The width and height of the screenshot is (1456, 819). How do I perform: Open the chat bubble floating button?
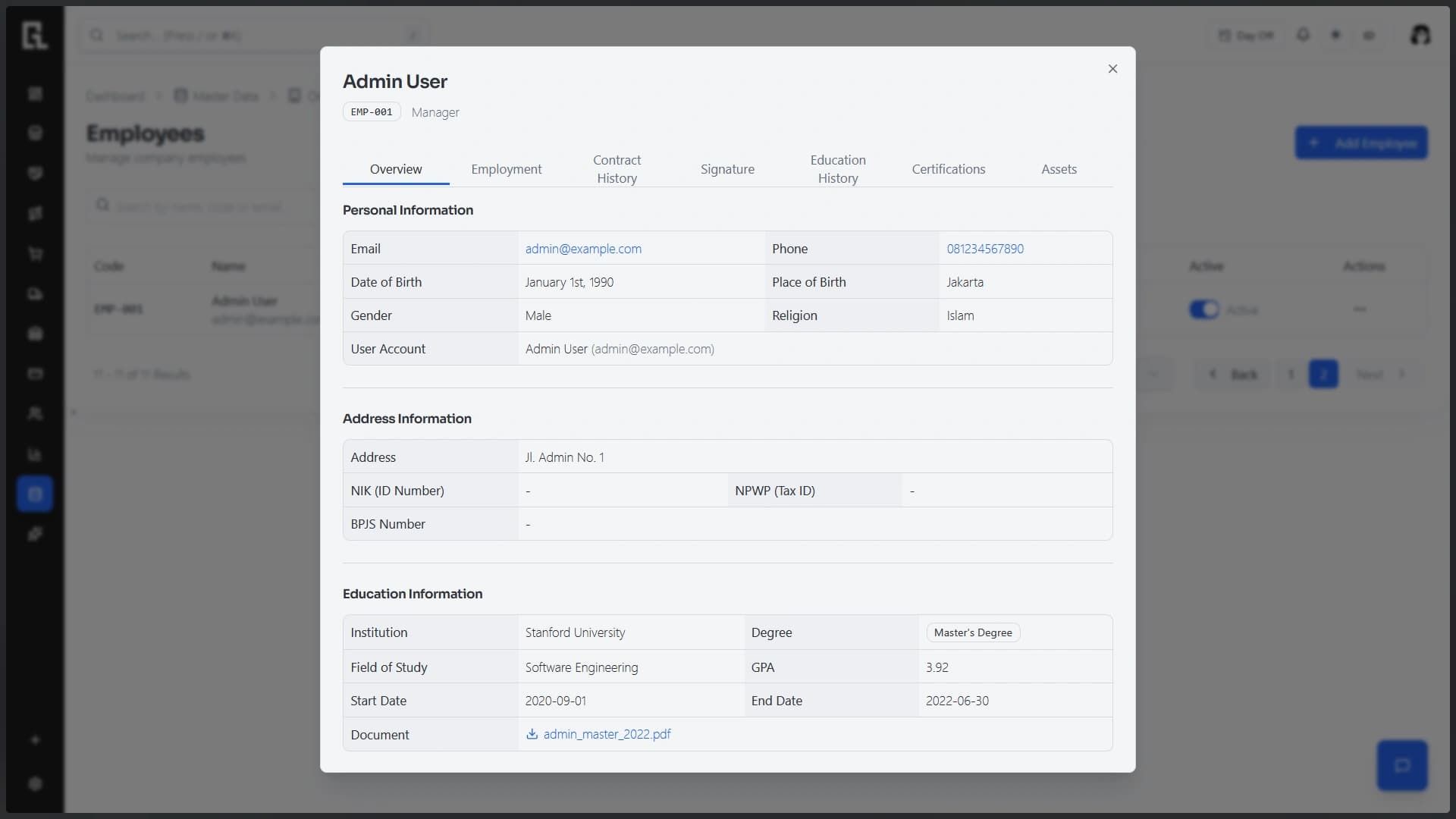[x=1402, y=765]
